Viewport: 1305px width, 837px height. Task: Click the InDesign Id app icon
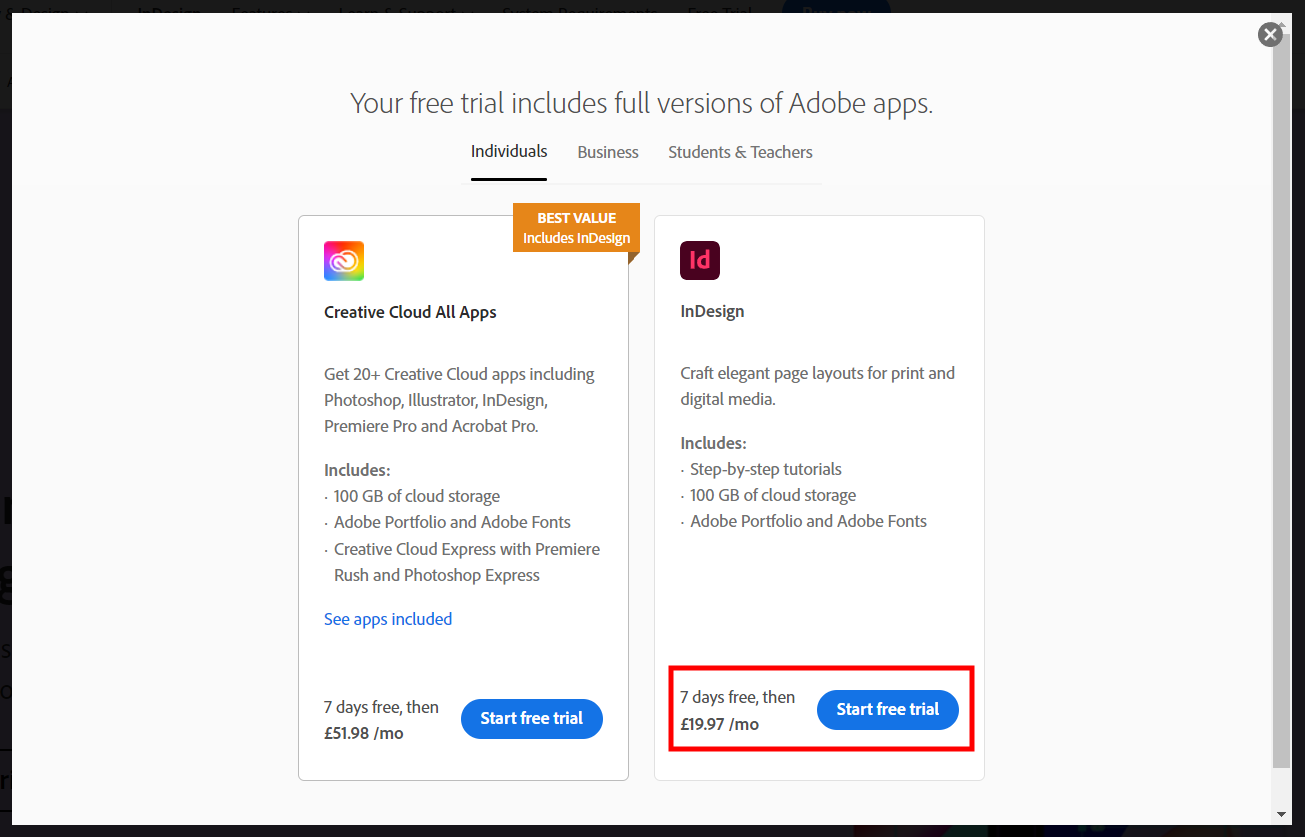700,260
